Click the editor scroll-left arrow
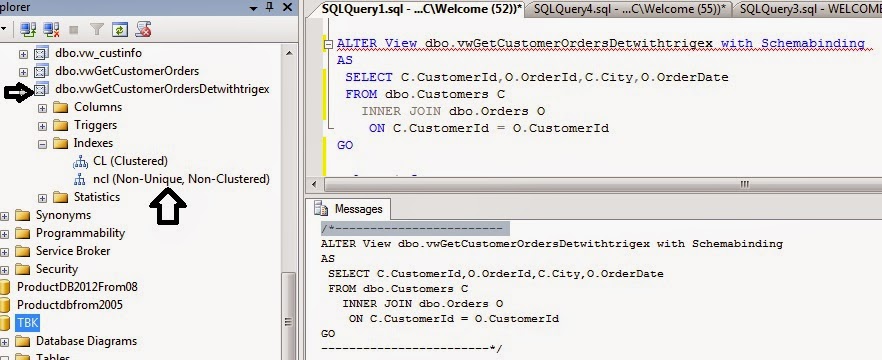 point(314,184)
